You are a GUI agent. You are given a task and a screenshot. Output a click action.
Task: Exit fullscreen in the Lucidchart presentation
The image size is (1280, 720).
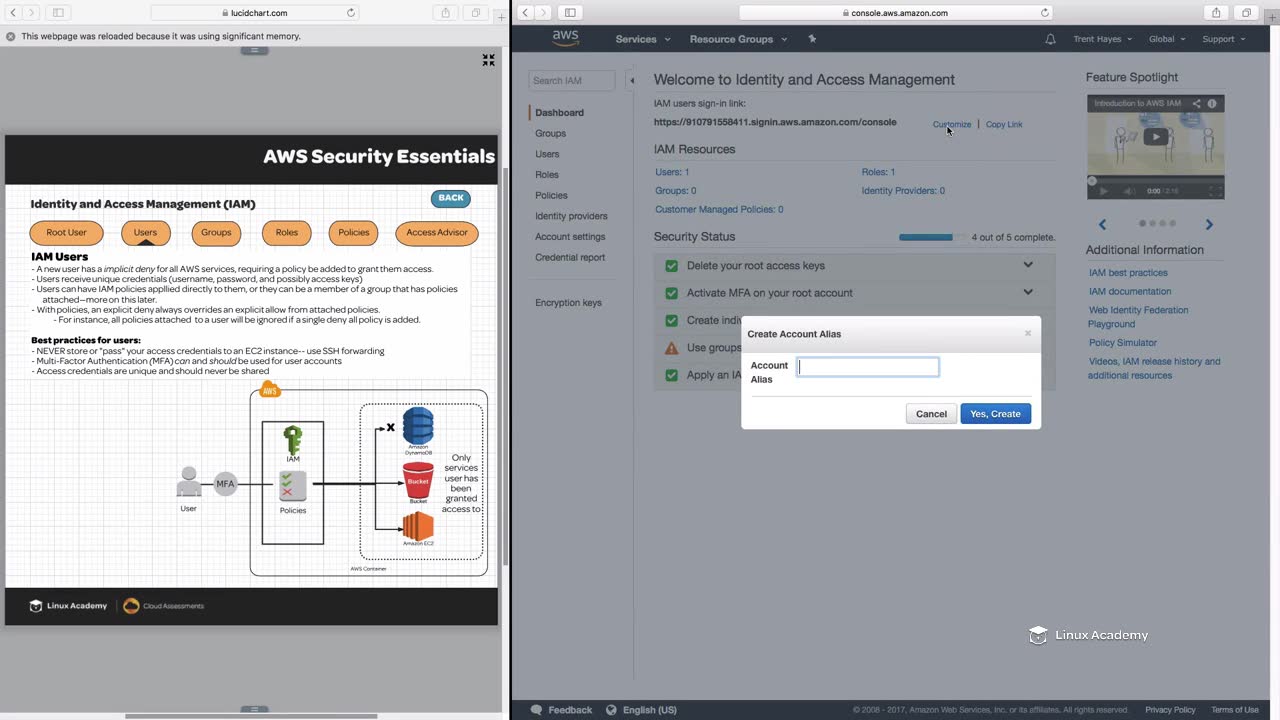[488, 60]
